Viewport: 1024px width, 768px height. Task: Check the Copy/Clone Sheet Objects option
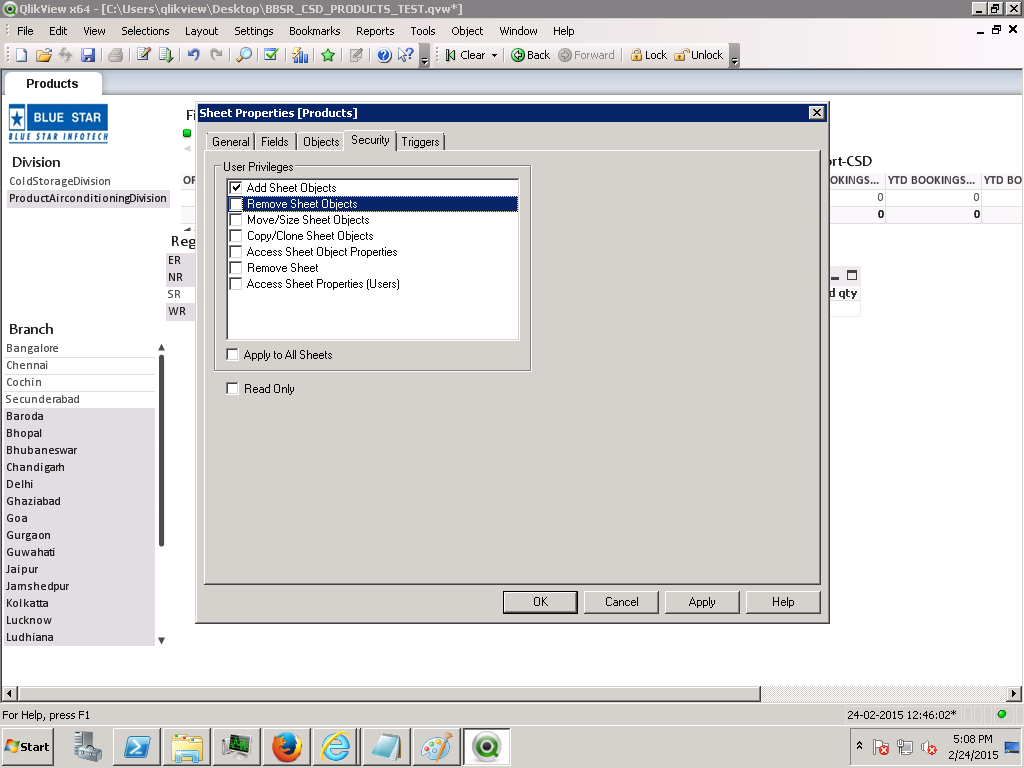coord(236,236)
